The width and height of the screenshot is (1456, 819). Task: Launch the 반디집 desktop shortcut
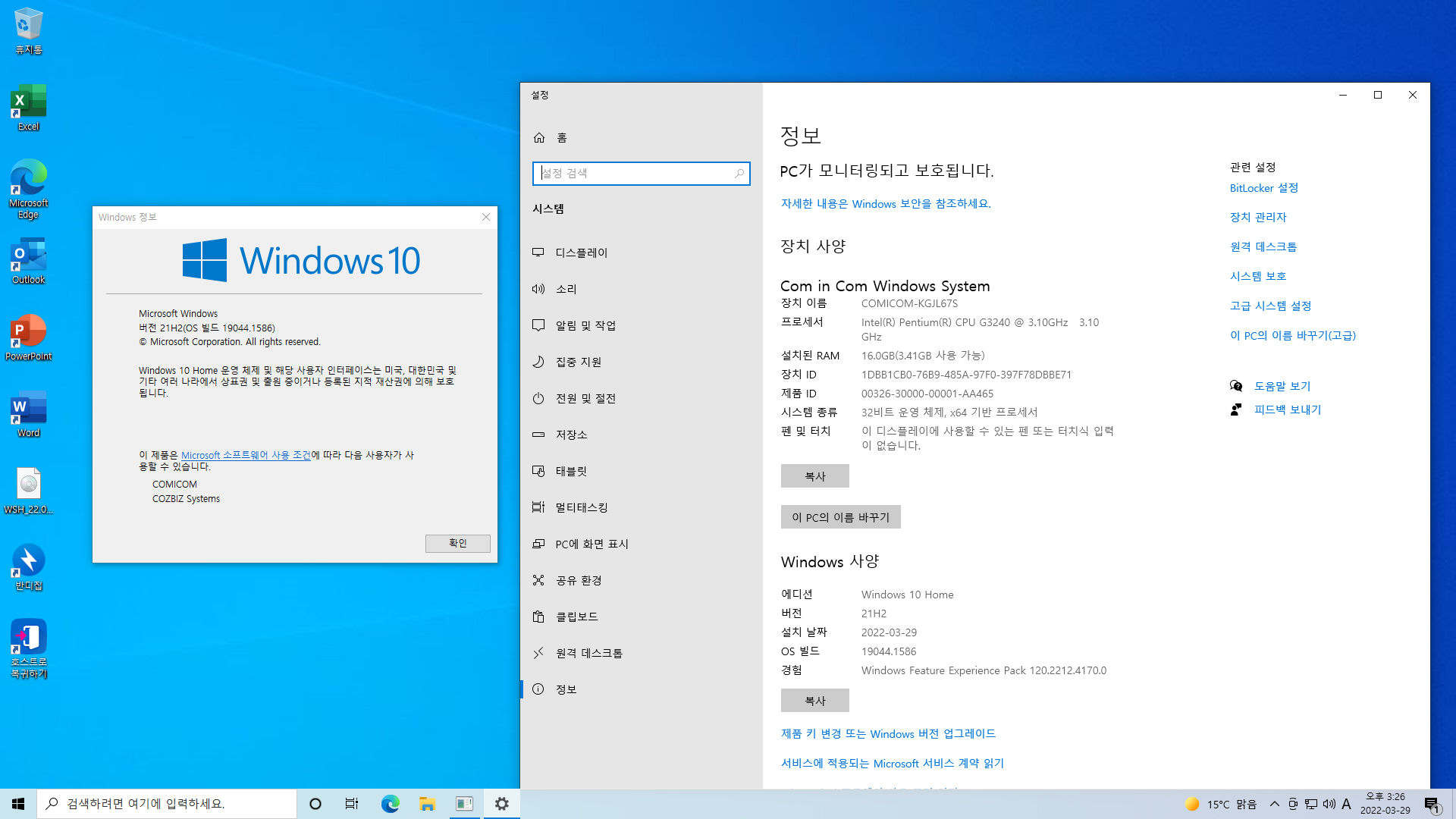pos(28,567)
